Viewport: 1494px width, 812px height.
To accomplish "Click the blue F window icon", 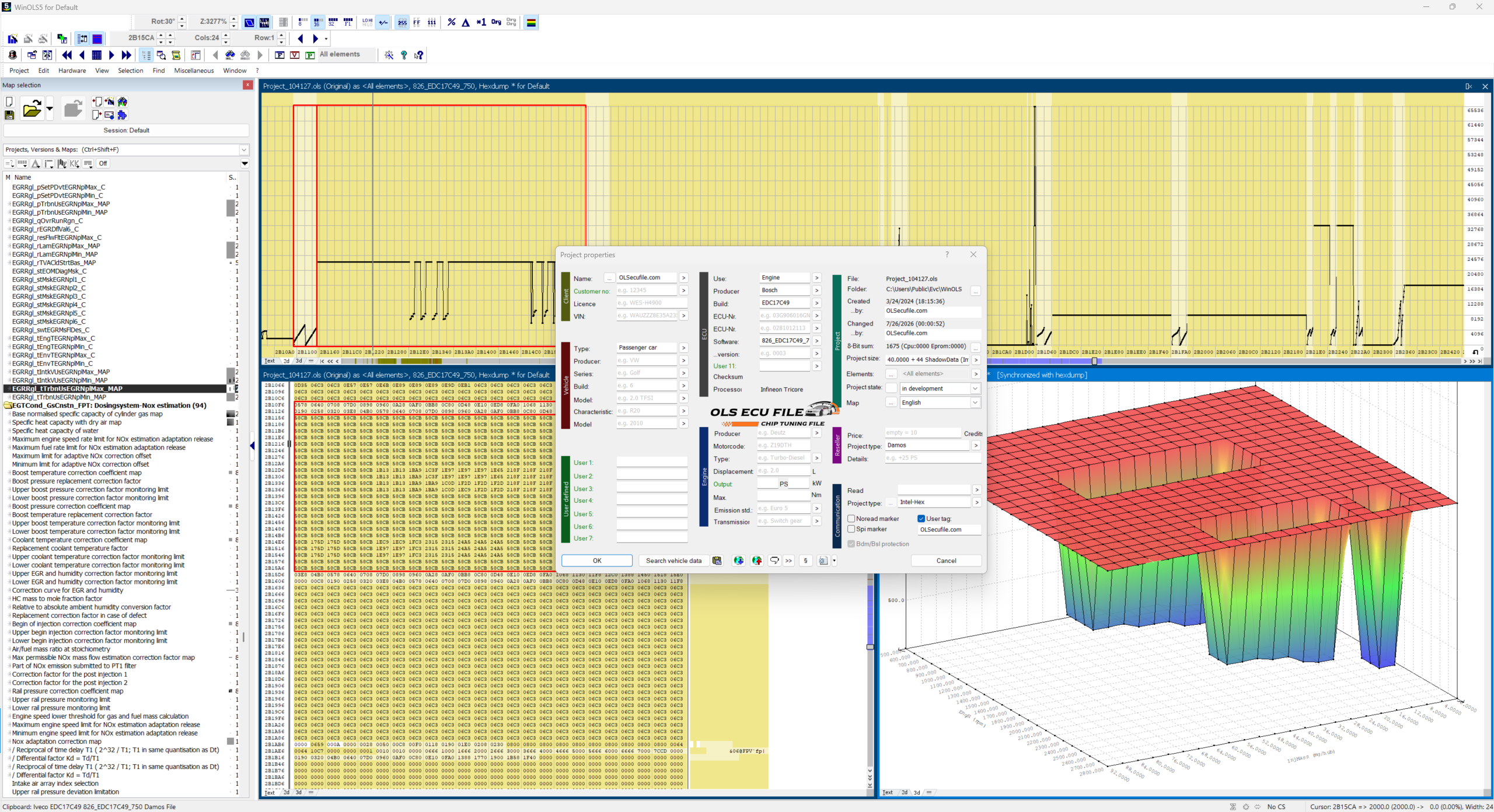I will coord(280,55).
